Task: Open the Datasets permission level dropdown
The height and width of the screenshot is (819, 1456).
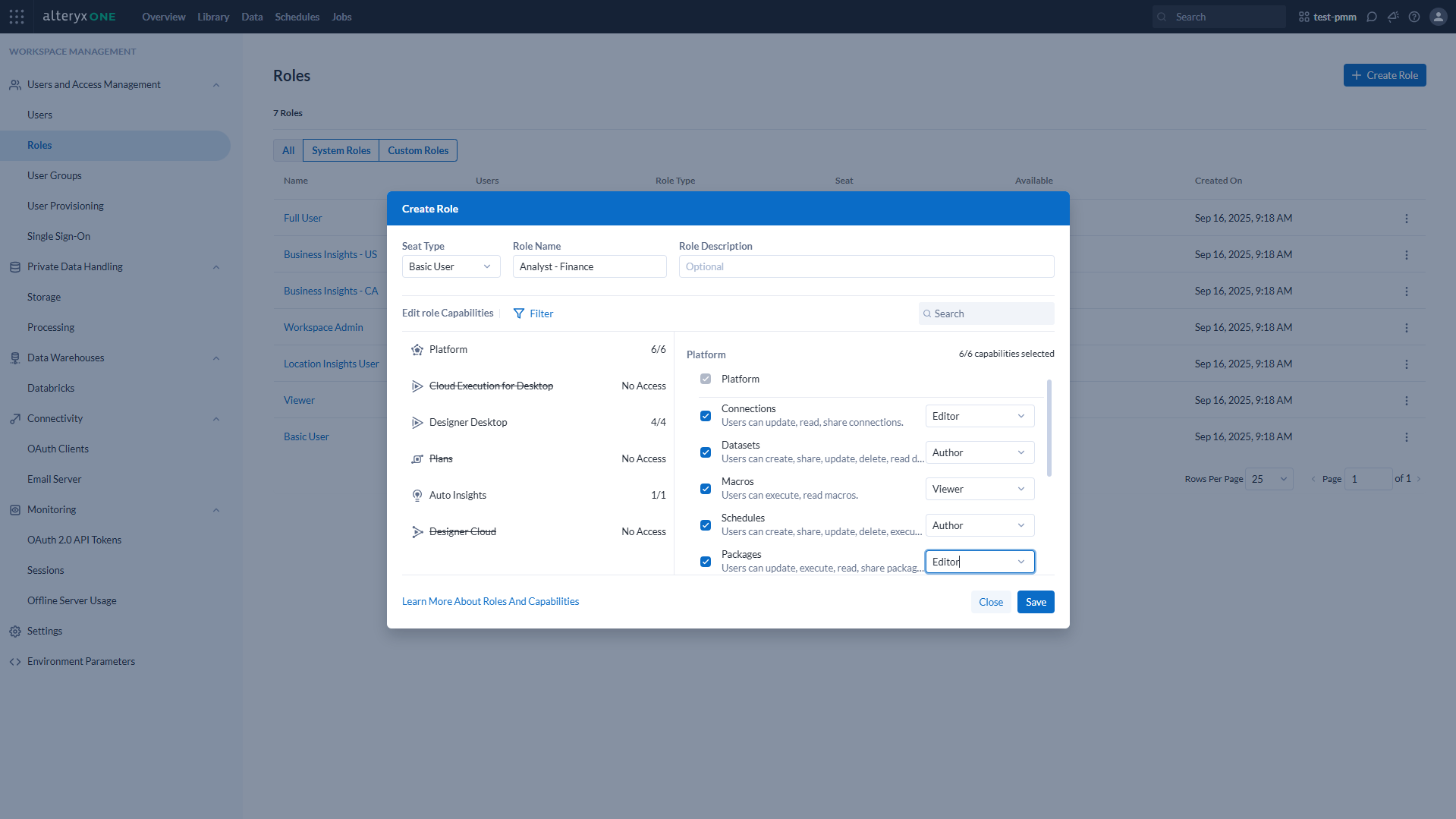Action: click(x=980, y=452)
